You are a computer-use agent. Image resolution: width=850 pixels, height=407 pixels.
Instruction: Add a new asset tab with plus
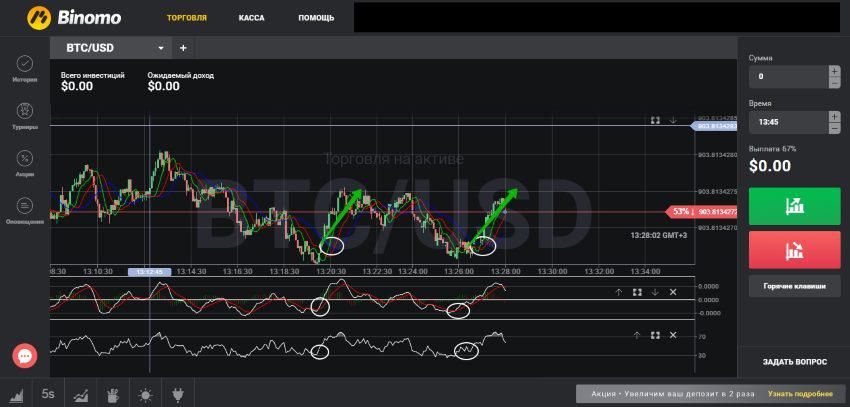[183, 48]
